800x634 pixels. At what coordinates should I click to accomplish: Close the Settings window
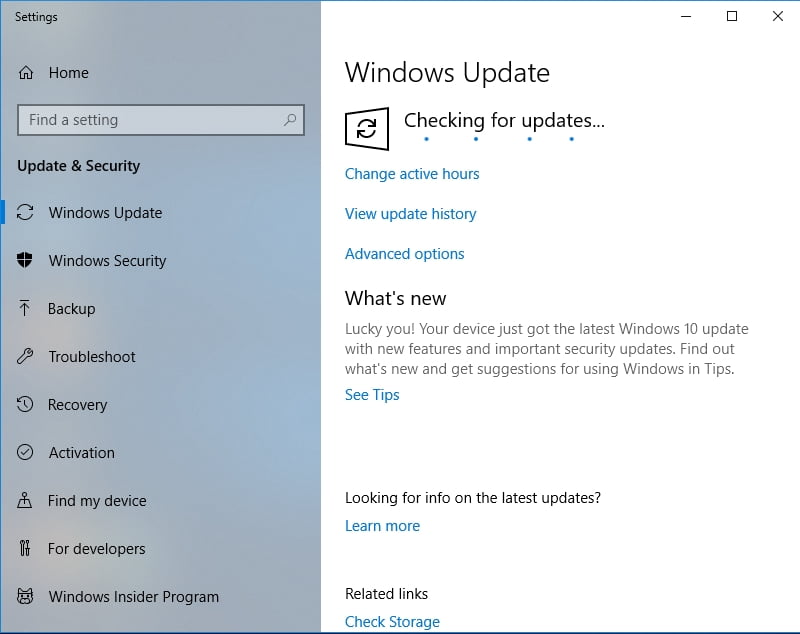click(778, 16)
